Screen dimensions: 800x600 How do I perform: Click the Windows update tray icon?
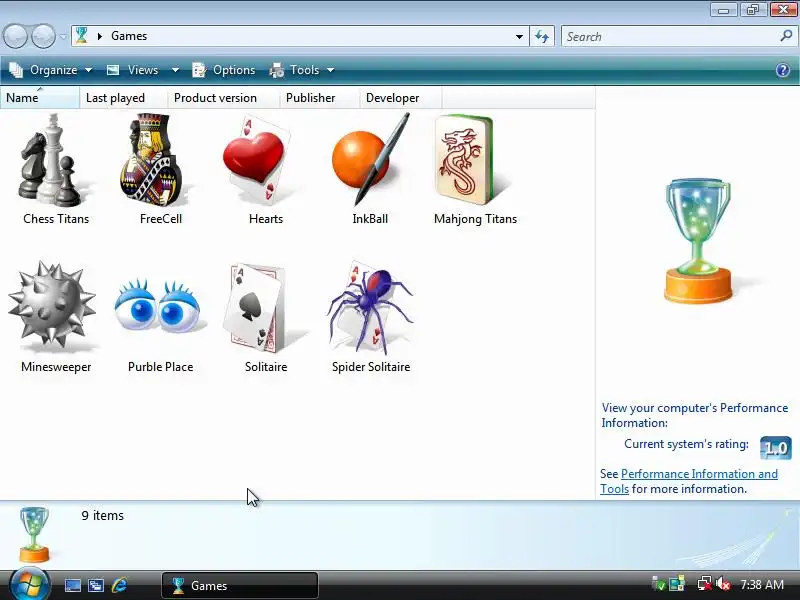677,584
